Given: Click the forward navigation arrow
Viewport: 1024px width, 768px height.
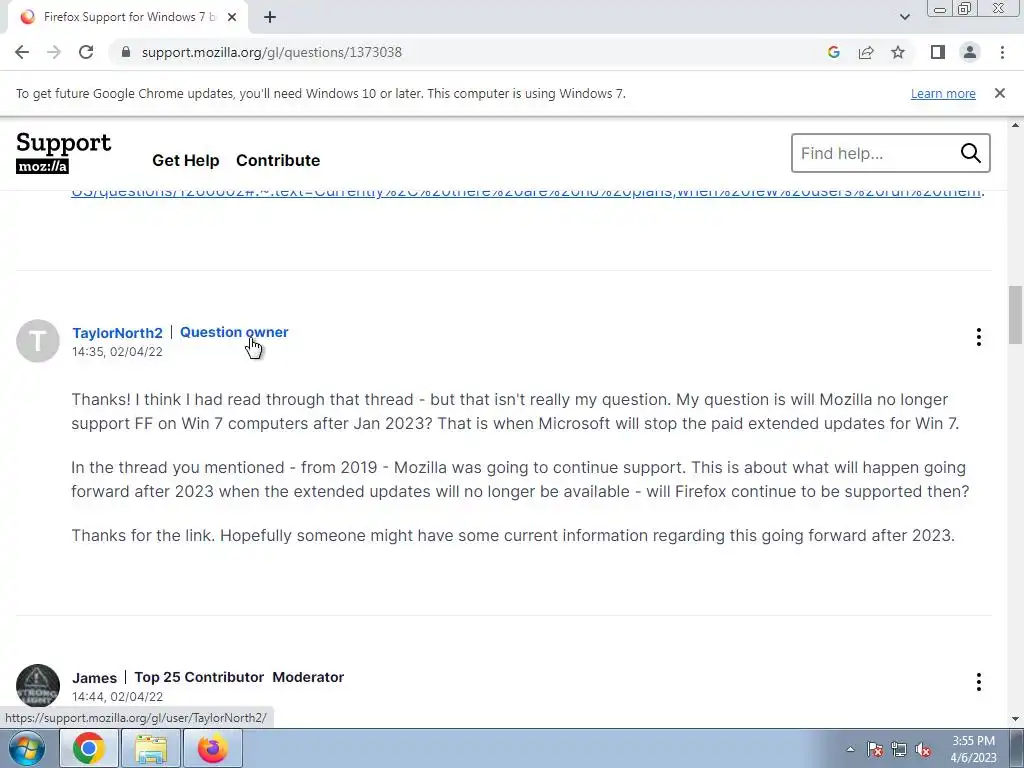Looking at the screenshot, I should [x=54, y=52].
